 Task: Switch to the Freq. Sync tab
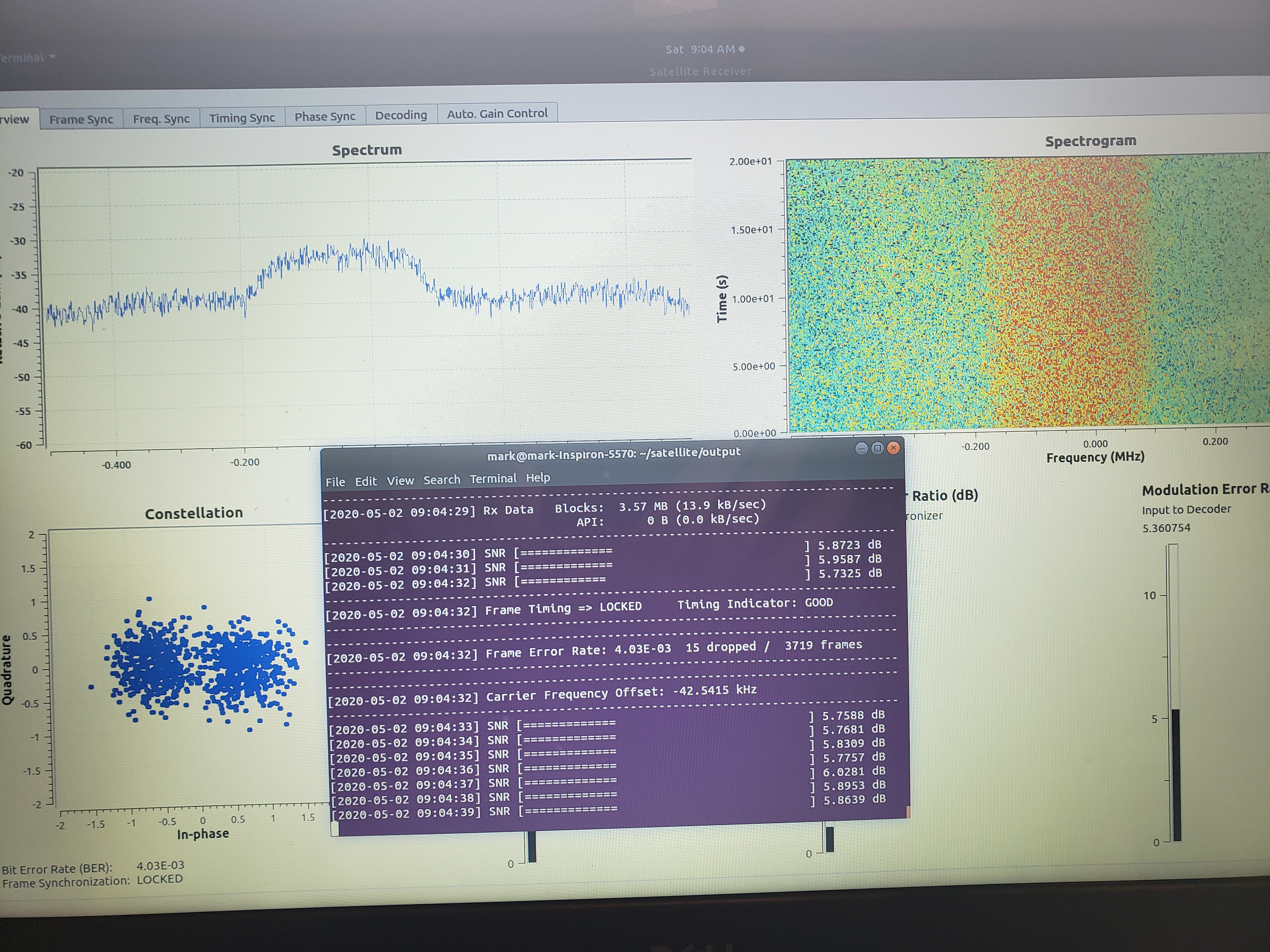[x=161, y=119]
